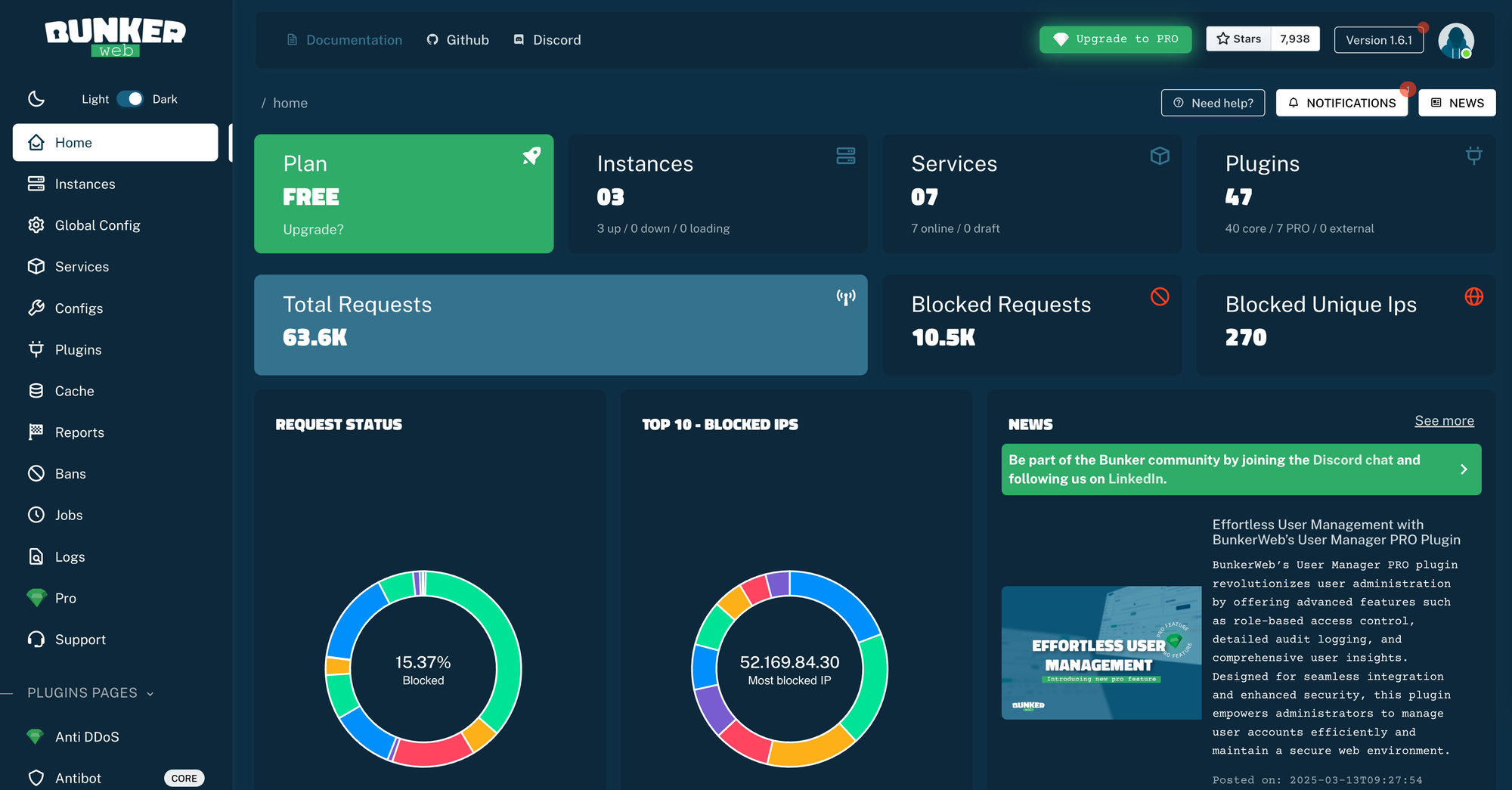Click the Blocked Requests ban icon

click(x=1160, y=297)
